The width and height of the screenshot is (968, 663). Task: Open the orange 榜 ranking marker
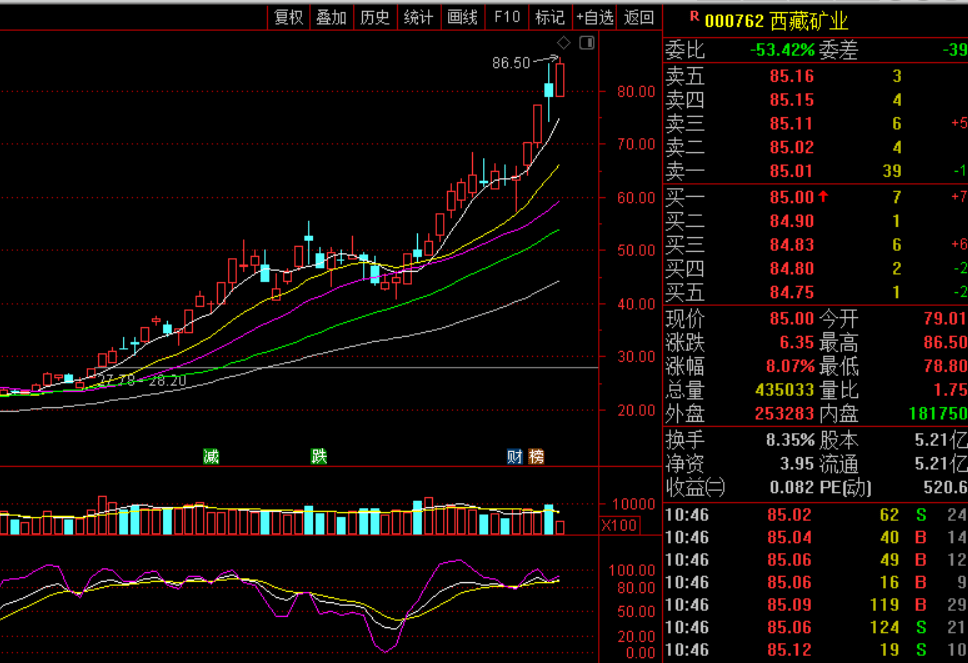[537, 457]
